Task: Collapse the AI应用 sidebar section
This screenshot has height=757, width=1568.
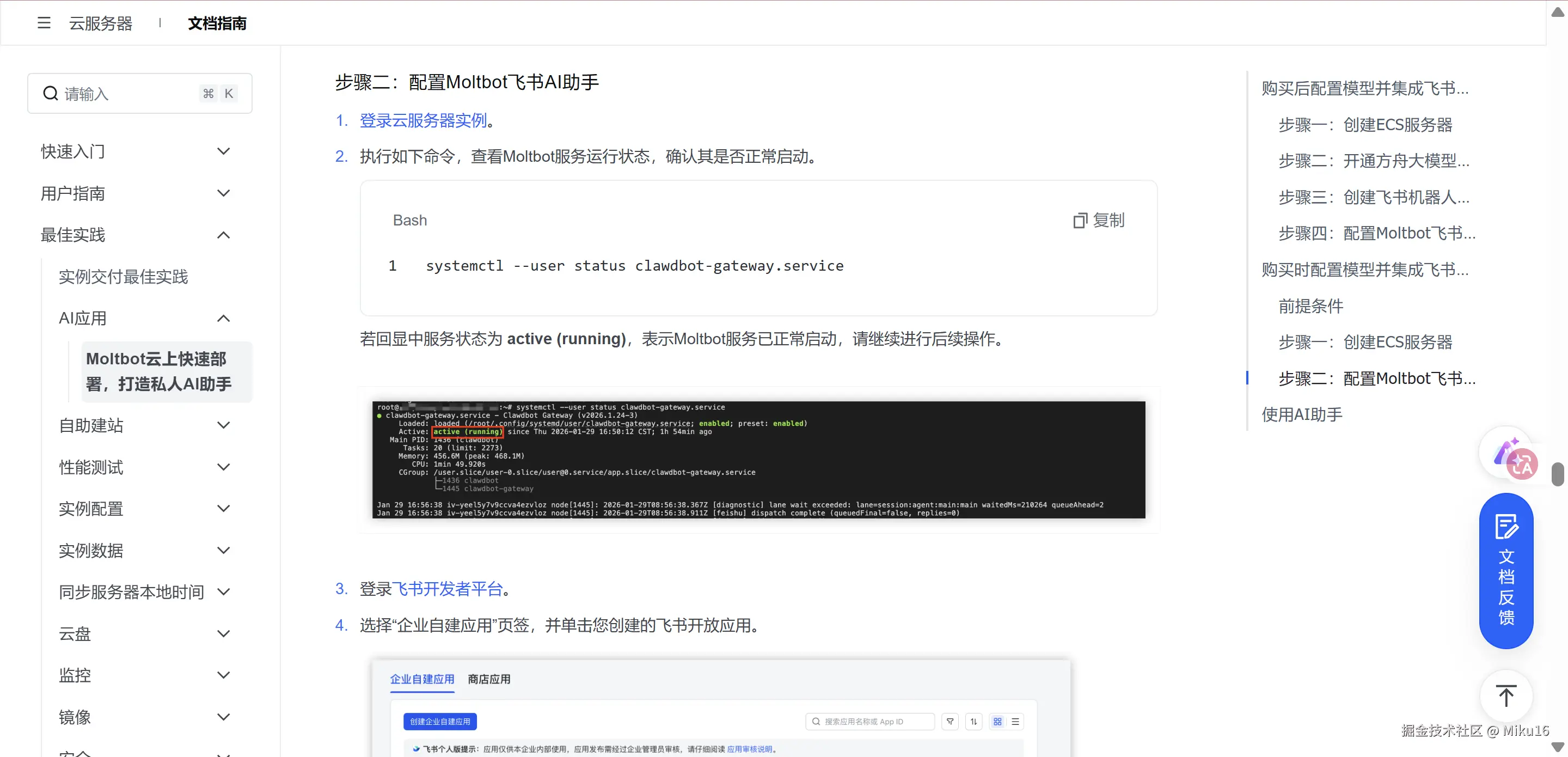Action: 223,319
